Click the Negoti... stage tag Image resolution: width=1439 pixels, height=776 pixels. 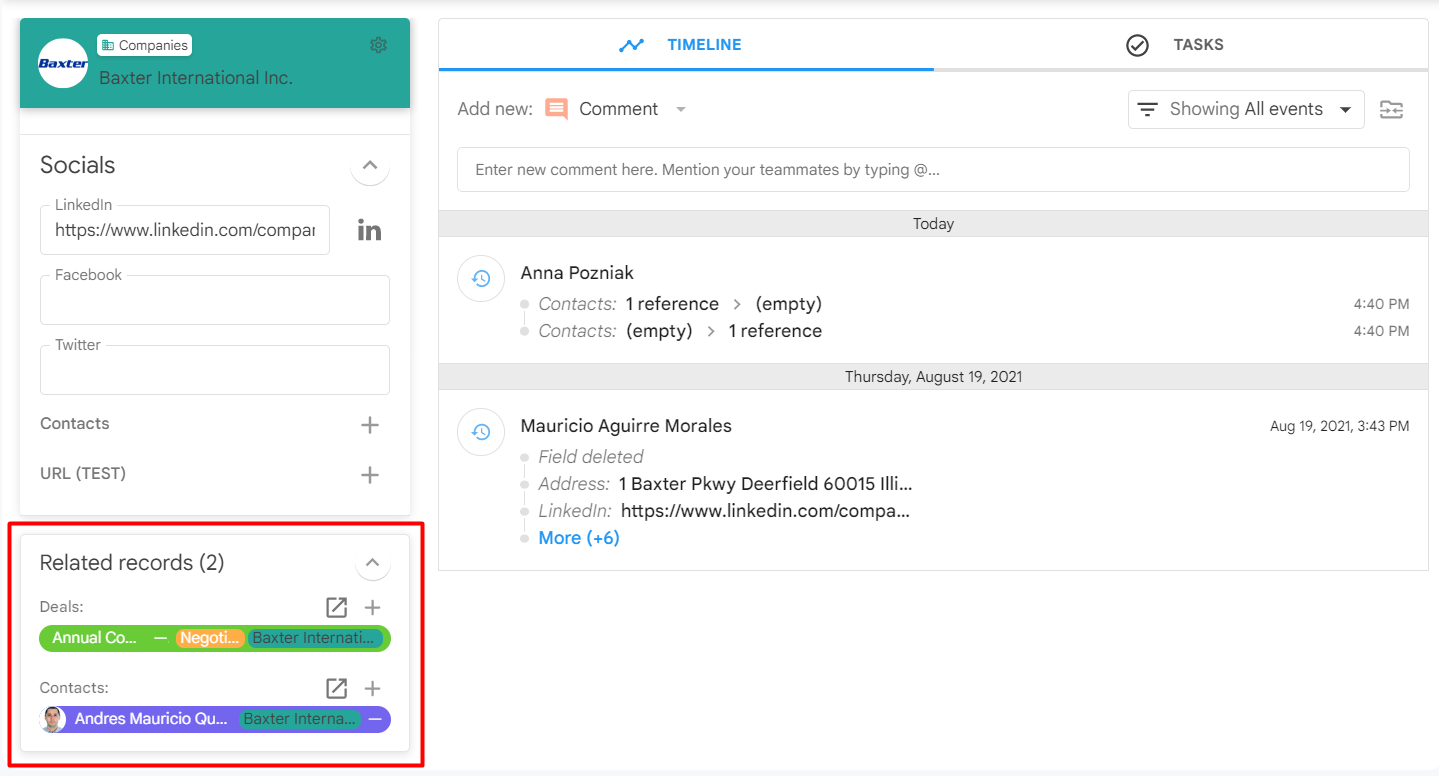[210, 638]
